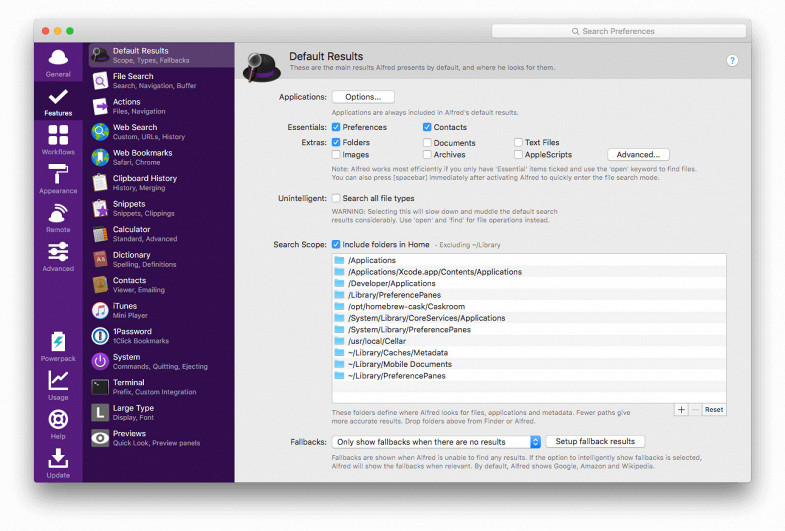This screenshot has width=785, height=531.
Task: Select ~/Library/Mobile Documents row
Action: (x=529, y=364)
